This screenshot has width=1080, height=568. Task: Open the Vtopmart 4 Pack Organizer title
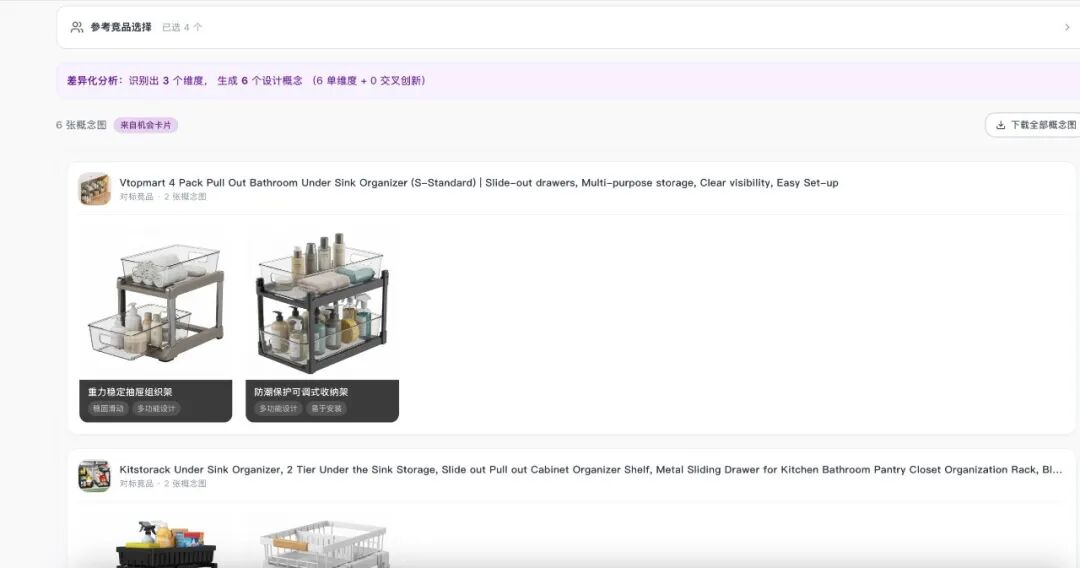[479, 182]
